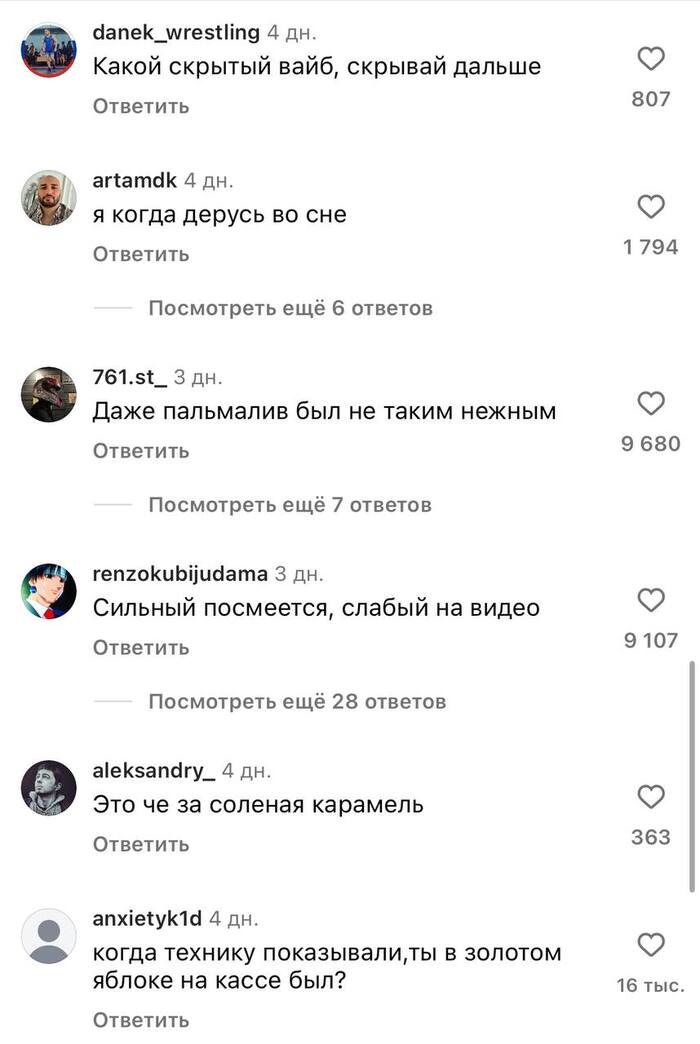Reply to renzokubijudama's comment
This screenshot has width=700, height=1044.
[141, 648]
